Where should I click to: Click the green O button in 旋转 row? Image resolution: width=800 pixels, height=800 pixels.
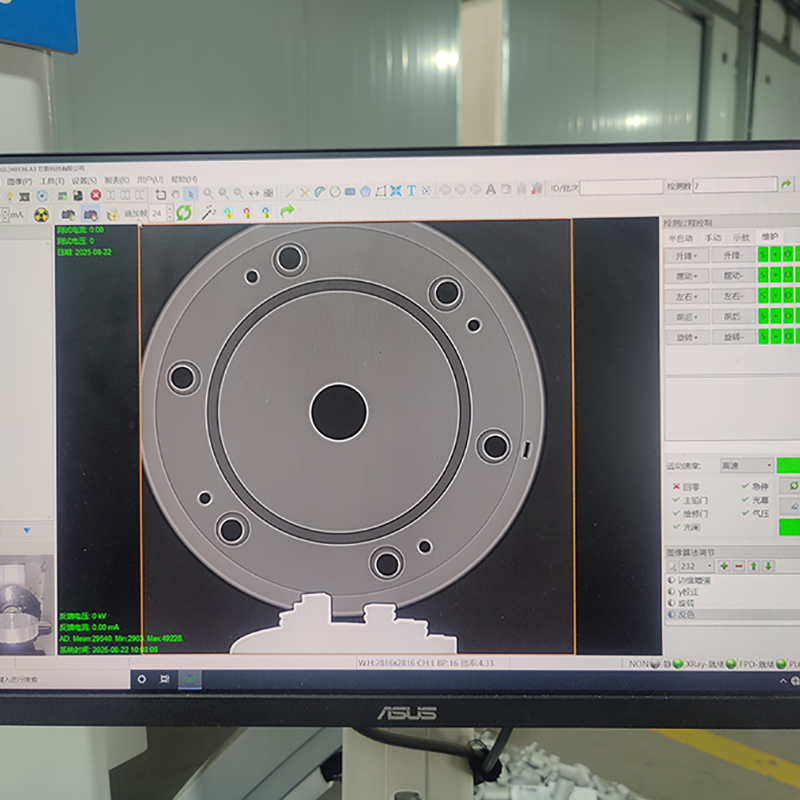point(788,336)
